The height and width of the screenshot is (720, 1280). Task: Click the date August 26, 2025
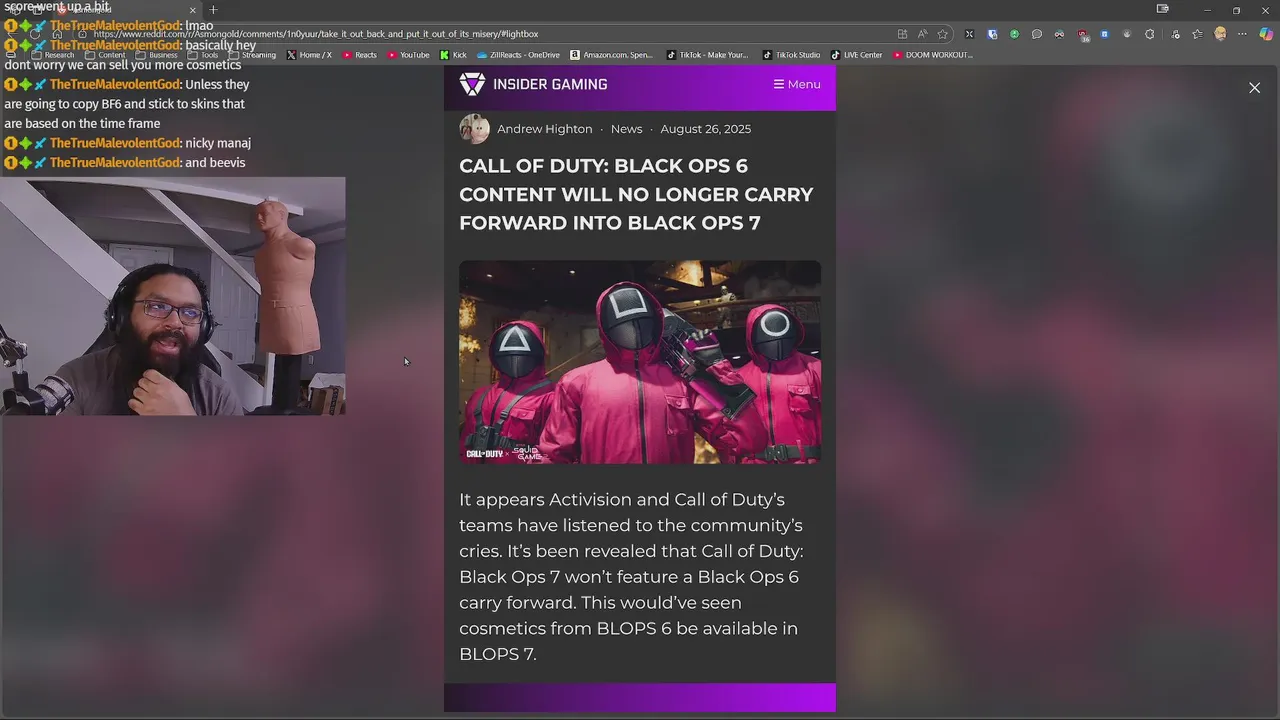click(705, 129)
